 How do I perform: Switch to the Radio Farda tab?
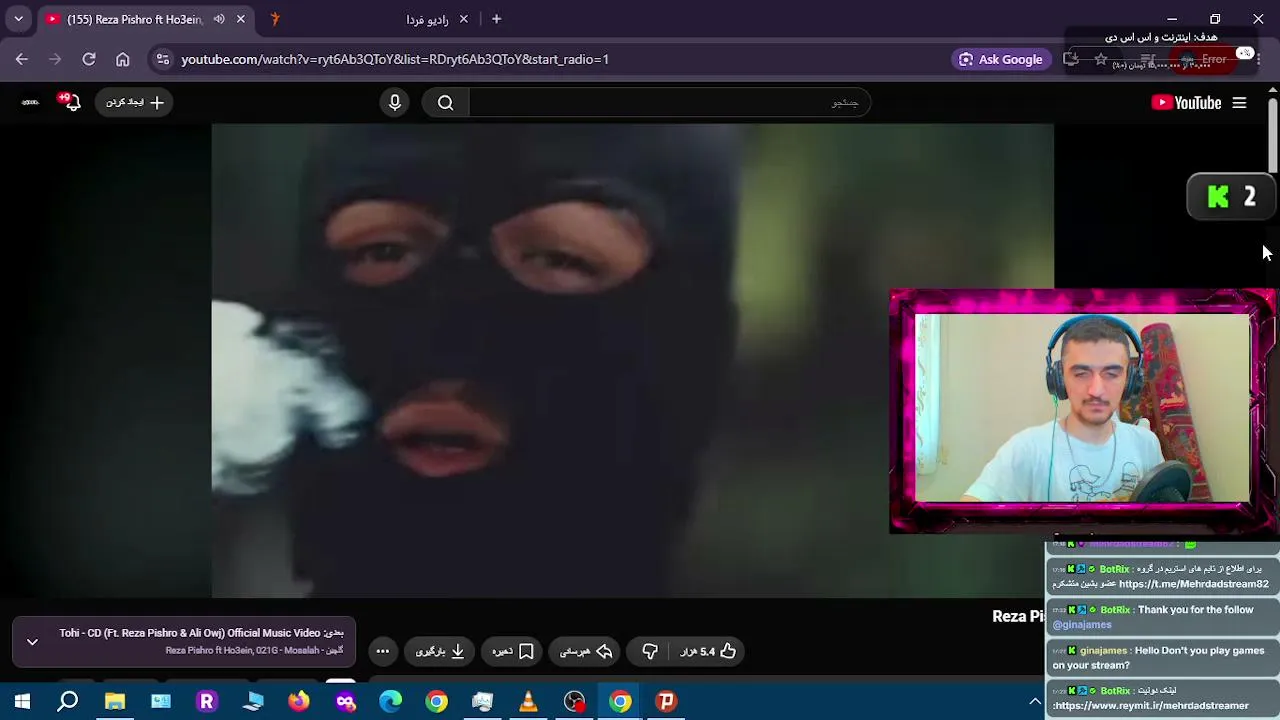click(370, 19)
